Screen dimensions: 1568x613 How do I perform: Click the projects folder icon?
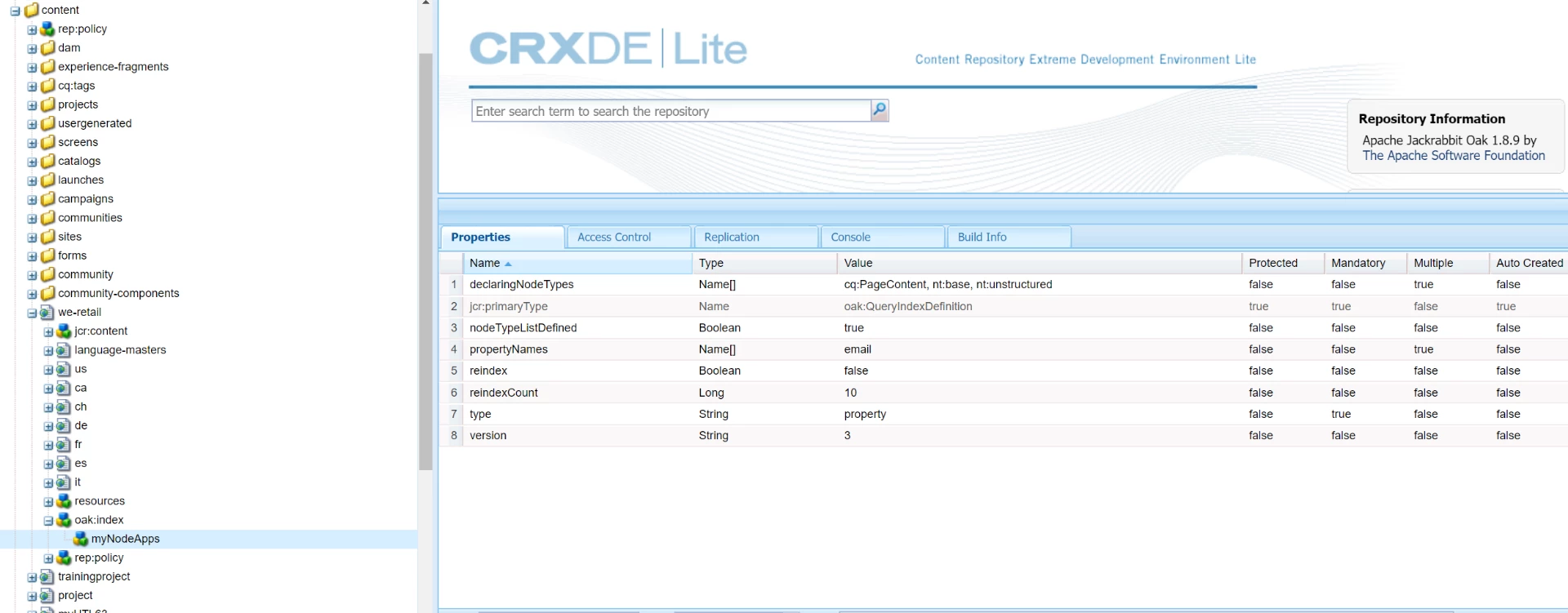(x=48, y=104)
